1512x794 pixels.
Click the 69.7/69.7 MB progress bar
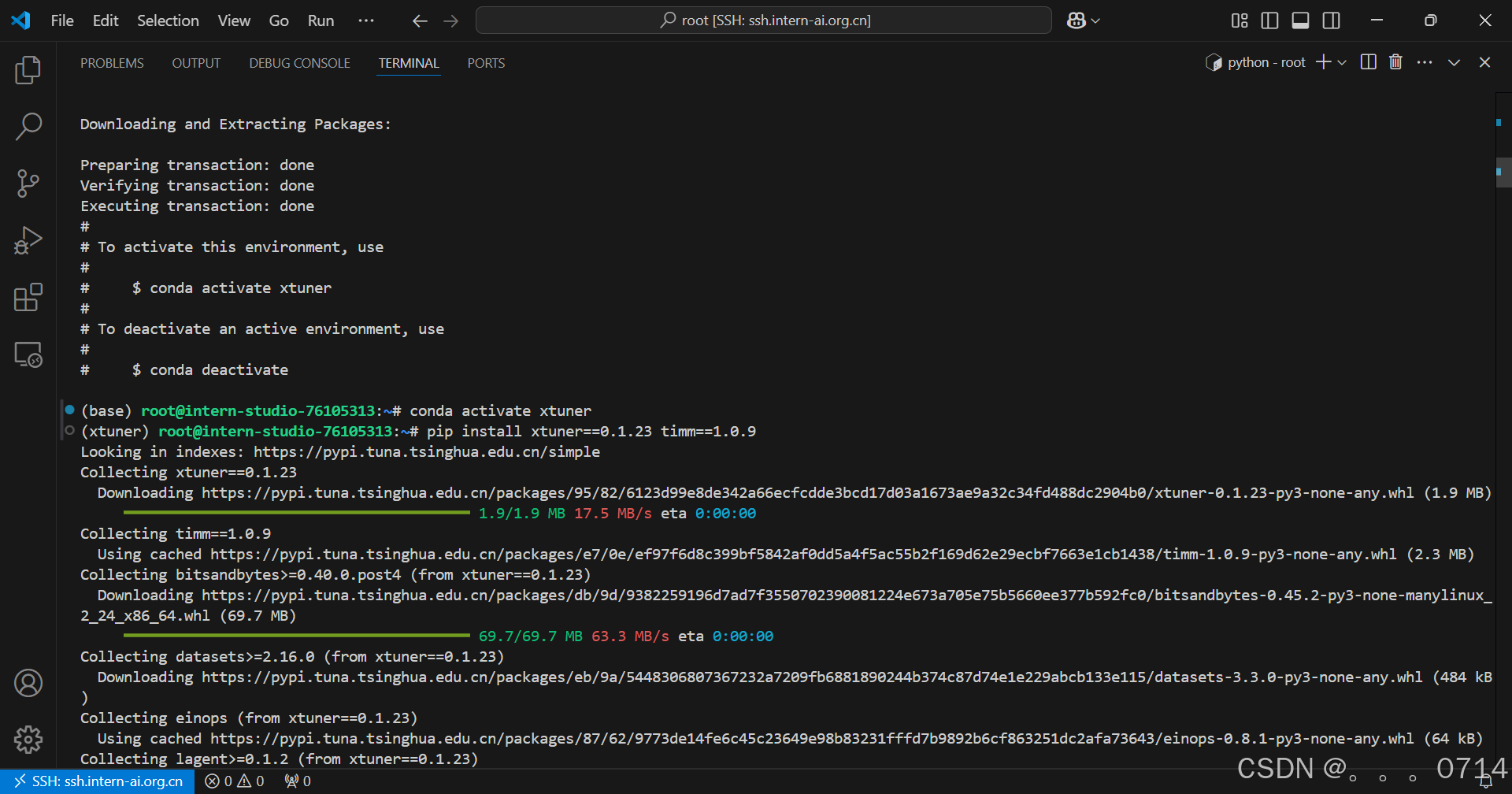coord(296,636)
